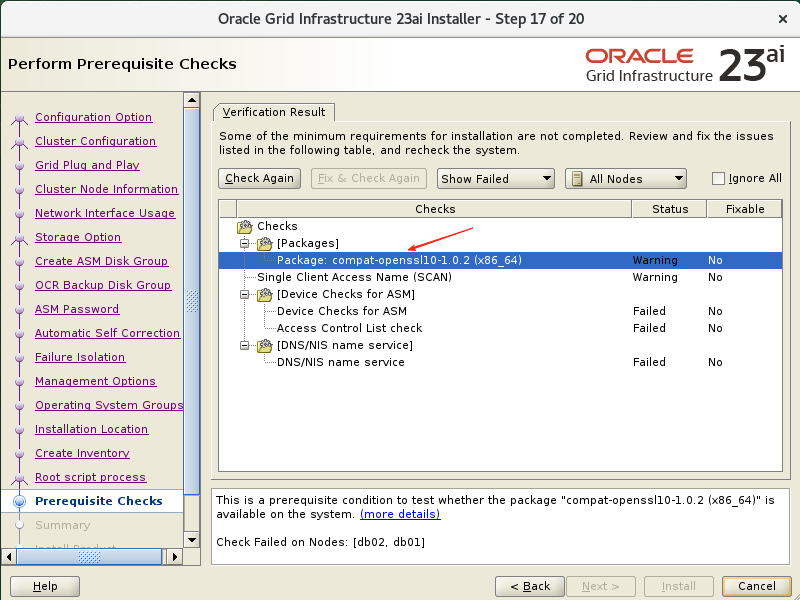Click the Install button
Viewport: 800px width, 600px height.
tap(679, 586)
